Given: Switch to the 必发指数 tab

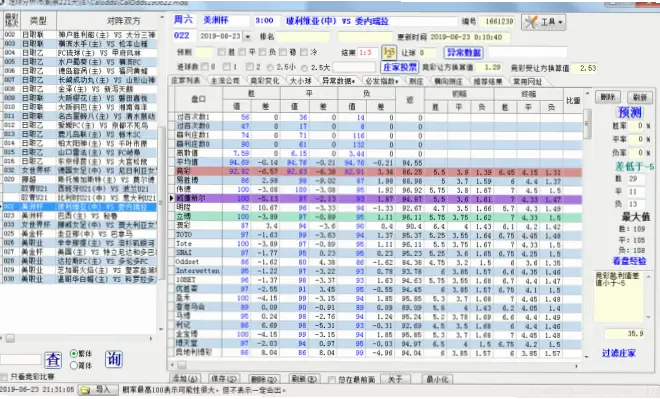Looking at the screenshot, I should (382, 81).
